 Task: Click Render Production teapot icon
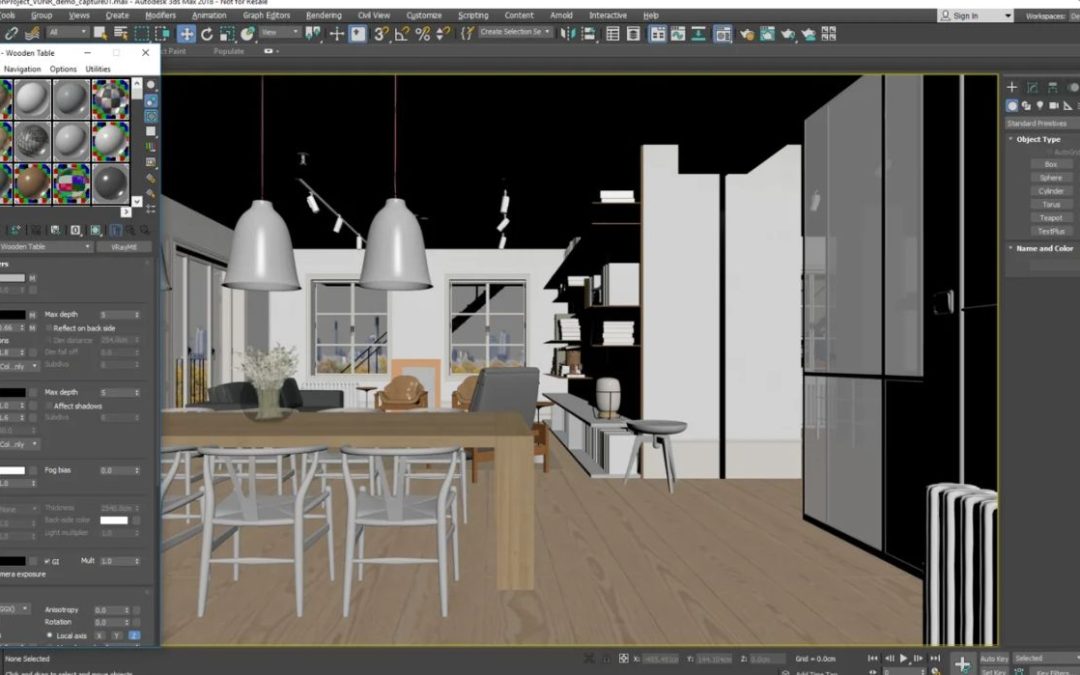[788, 33]
